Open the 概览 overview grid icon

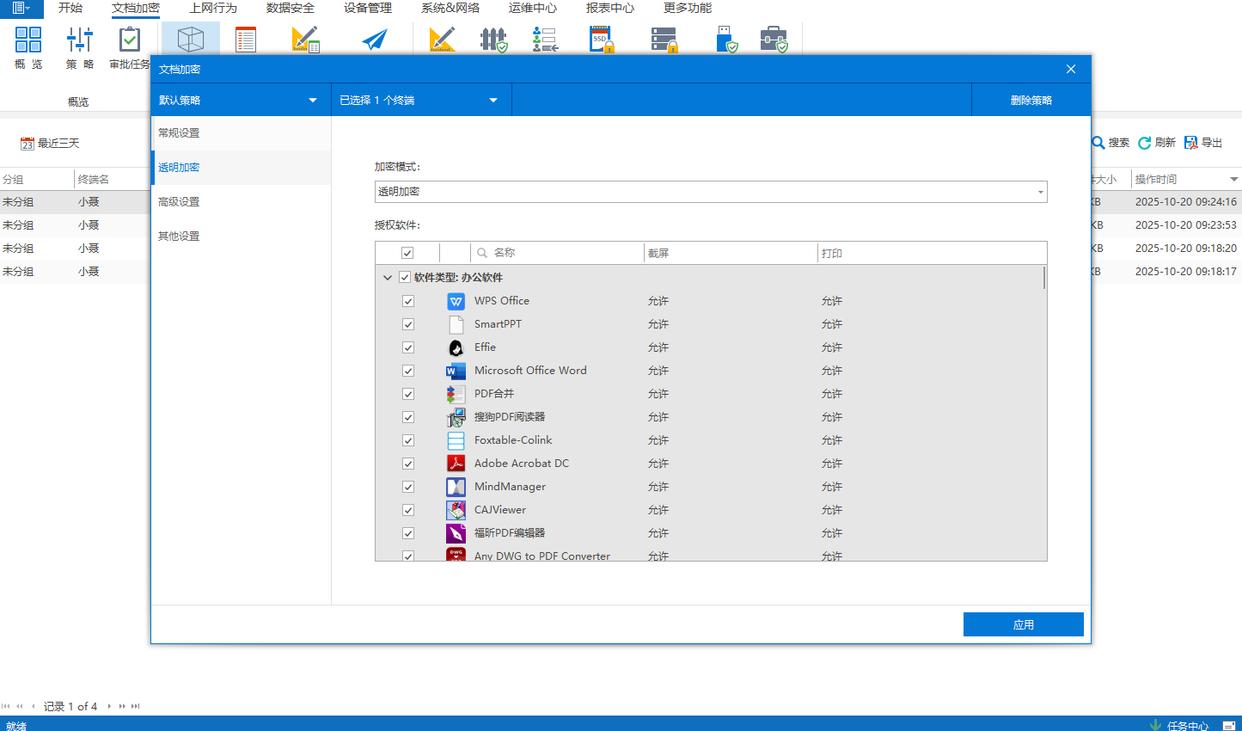[x=28, y=40]
